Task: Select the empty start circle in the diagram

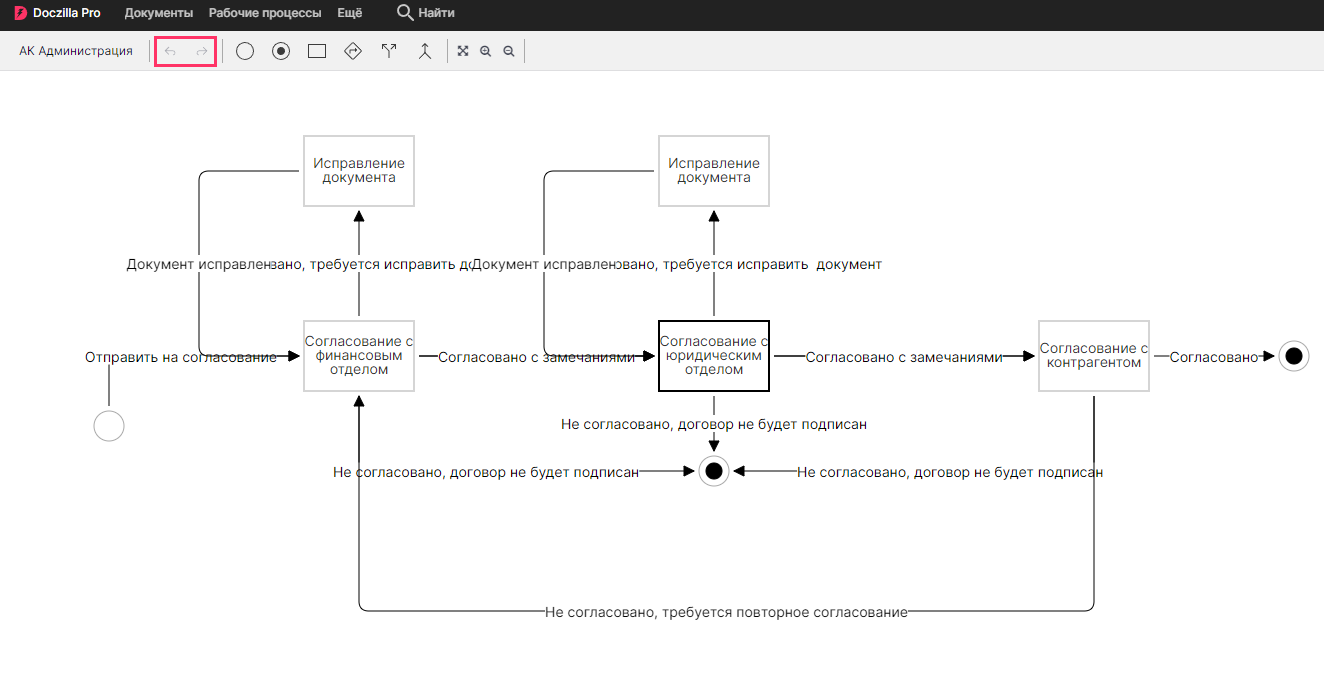Action: [x=109, y=426]
